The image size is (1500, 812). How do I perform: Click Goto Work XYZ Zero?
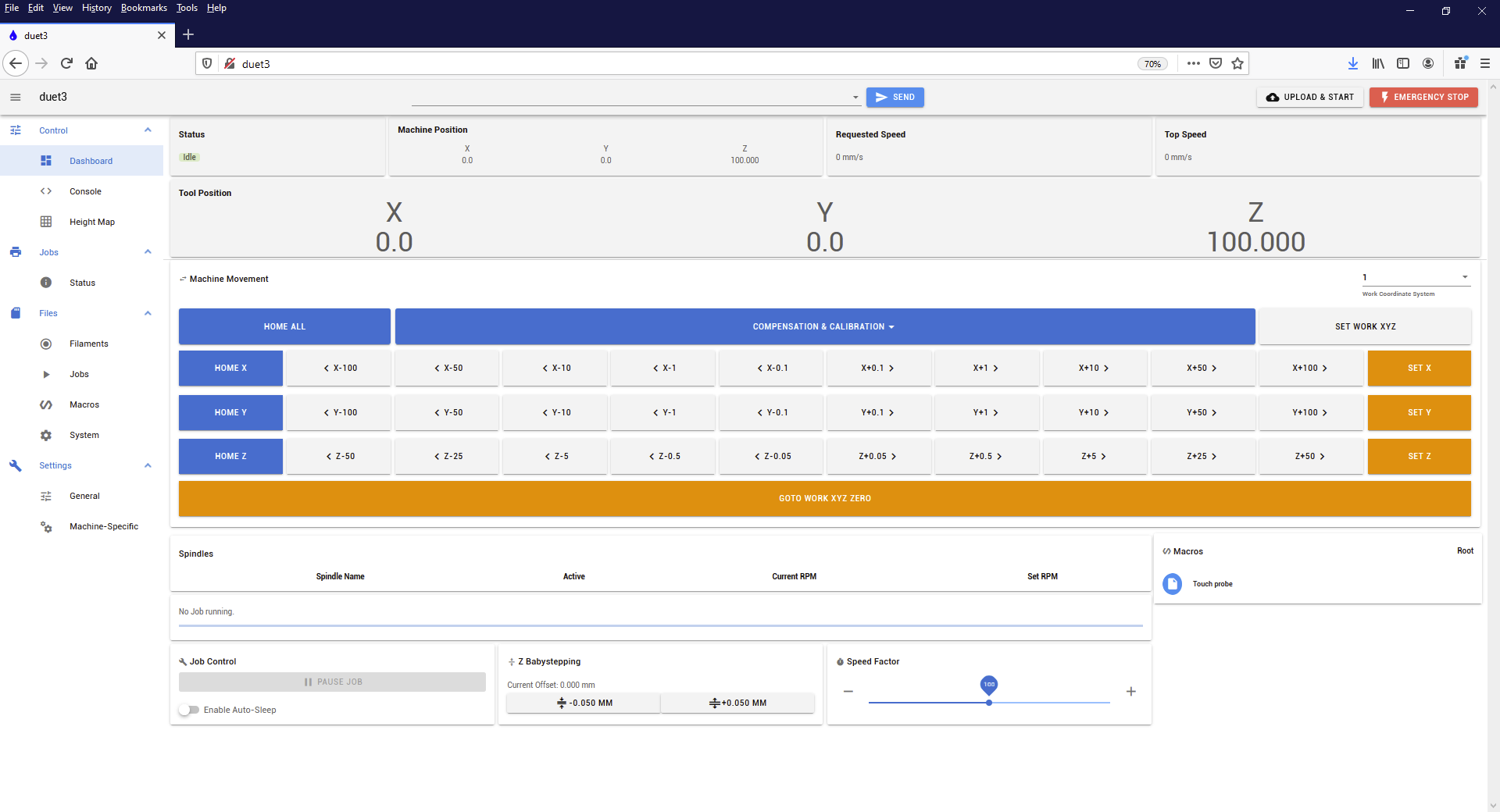point(824,498)
